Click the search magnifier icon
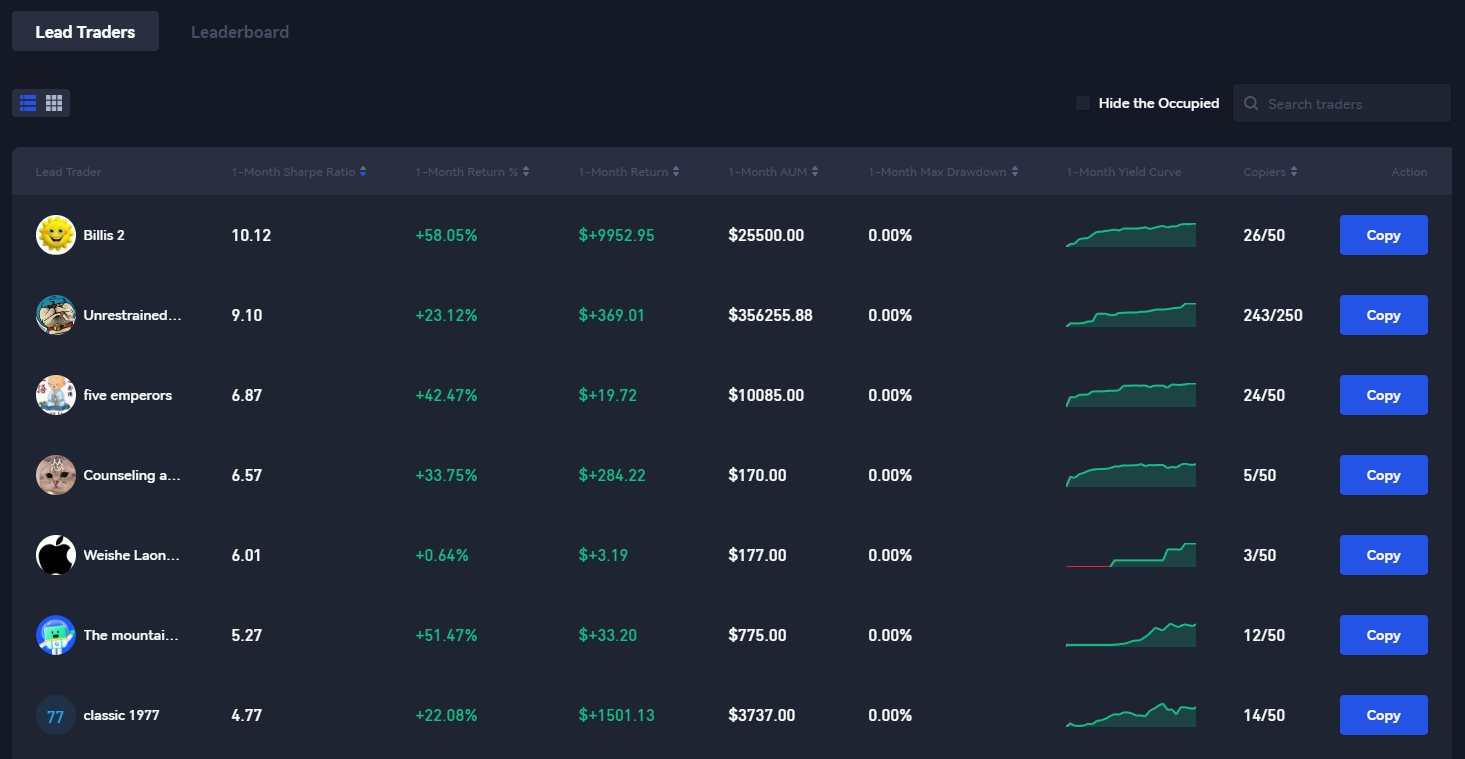 pyautogui.click(x=1251, y=104)
